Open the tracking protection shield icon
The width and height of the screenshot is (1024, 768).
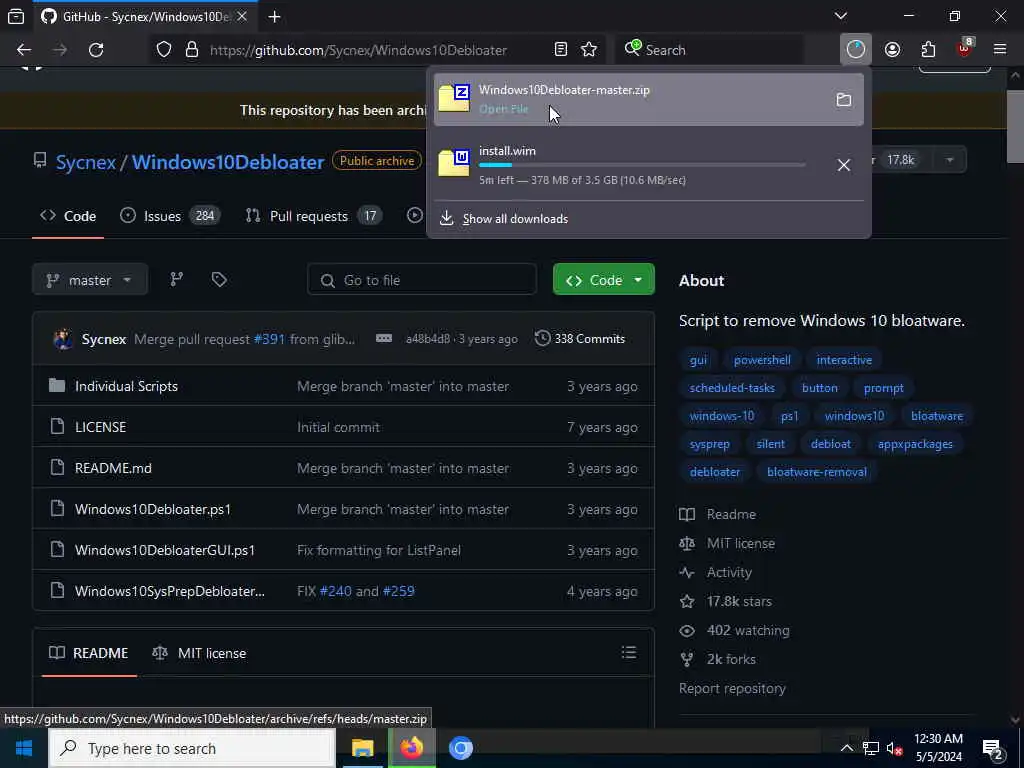164,50
